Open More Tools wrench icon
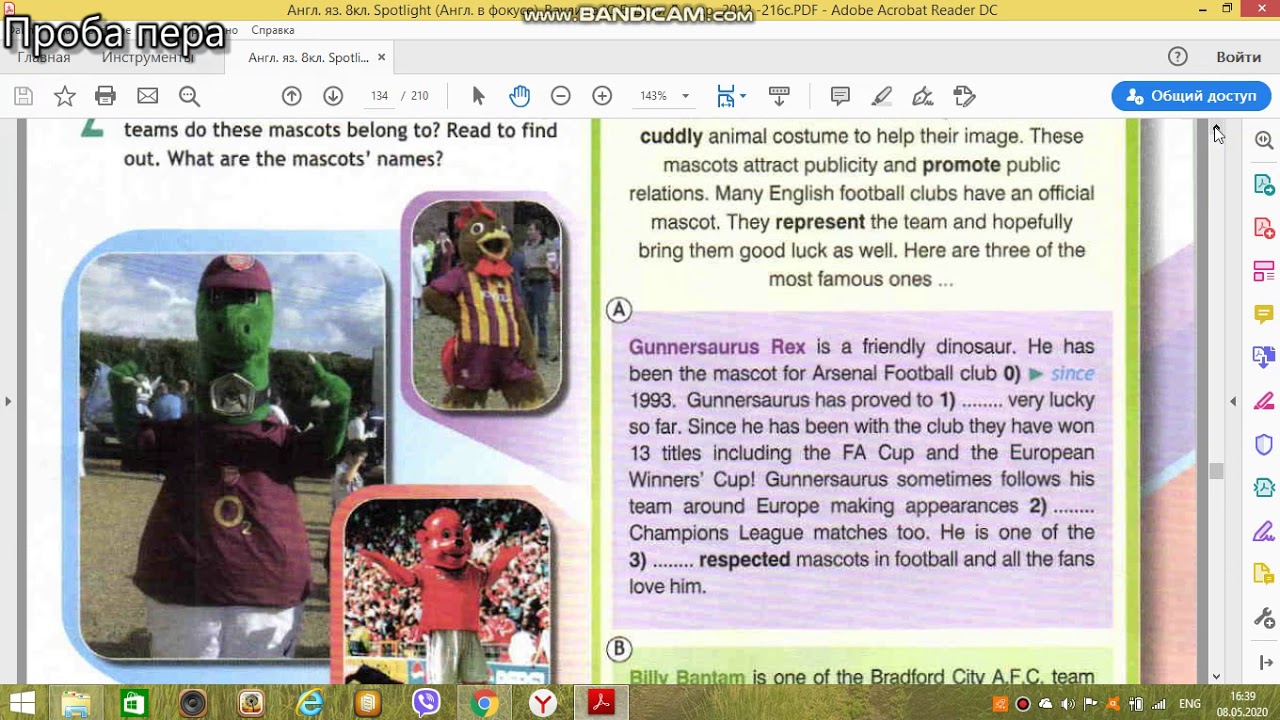The height and width of the screenshot is (720, 1280). click(1264, 617)
